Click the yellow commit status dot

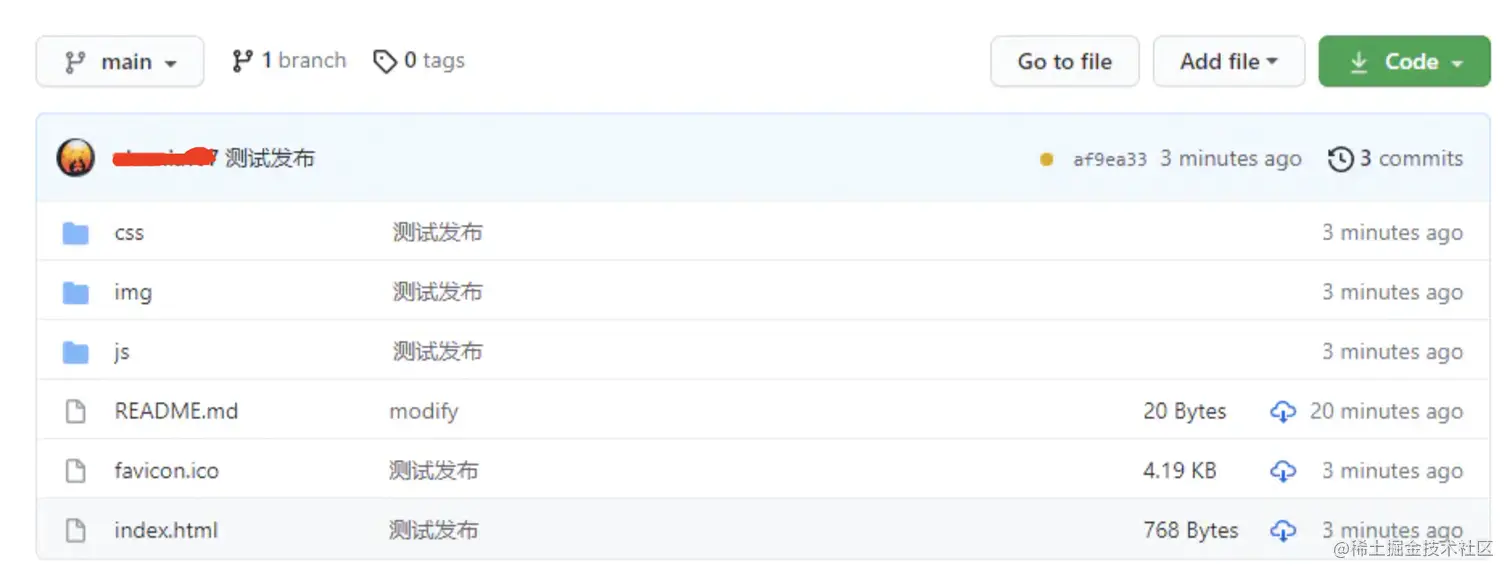[x=1046, y=159]
